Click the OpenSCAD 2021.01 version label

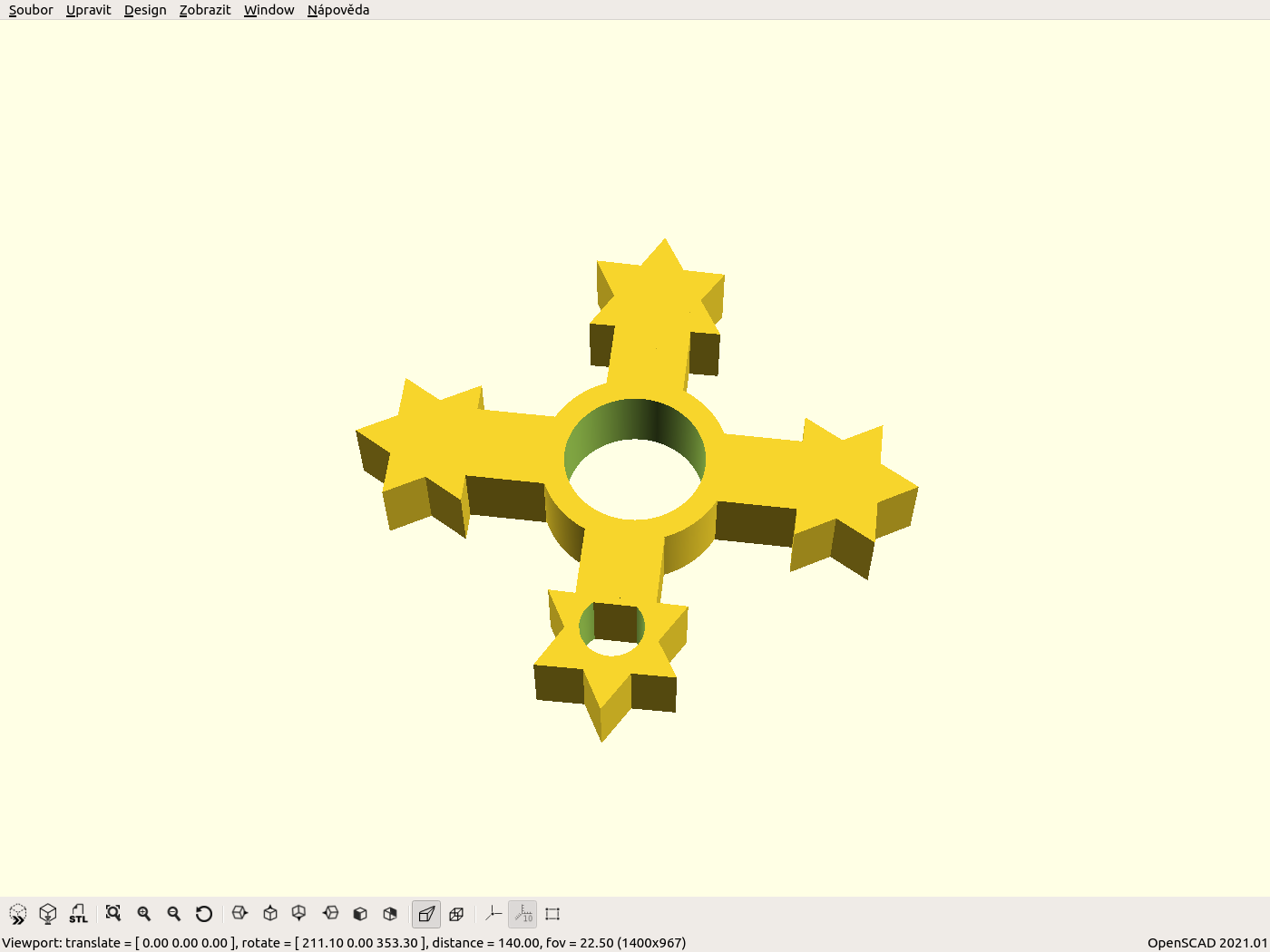pos(1206,943)
